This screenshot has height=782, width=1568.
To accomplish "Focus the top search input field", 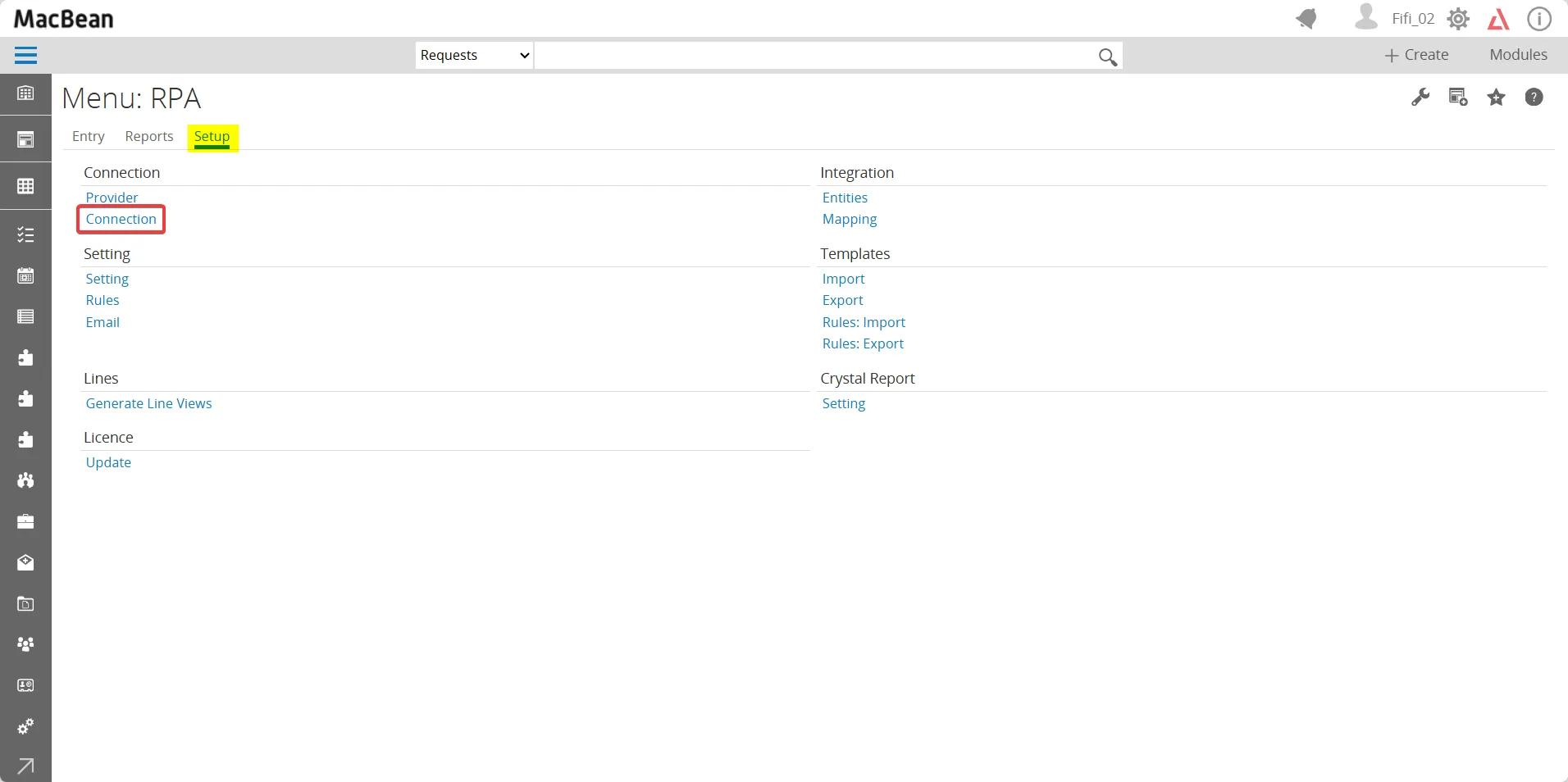I will pos(816,55).
